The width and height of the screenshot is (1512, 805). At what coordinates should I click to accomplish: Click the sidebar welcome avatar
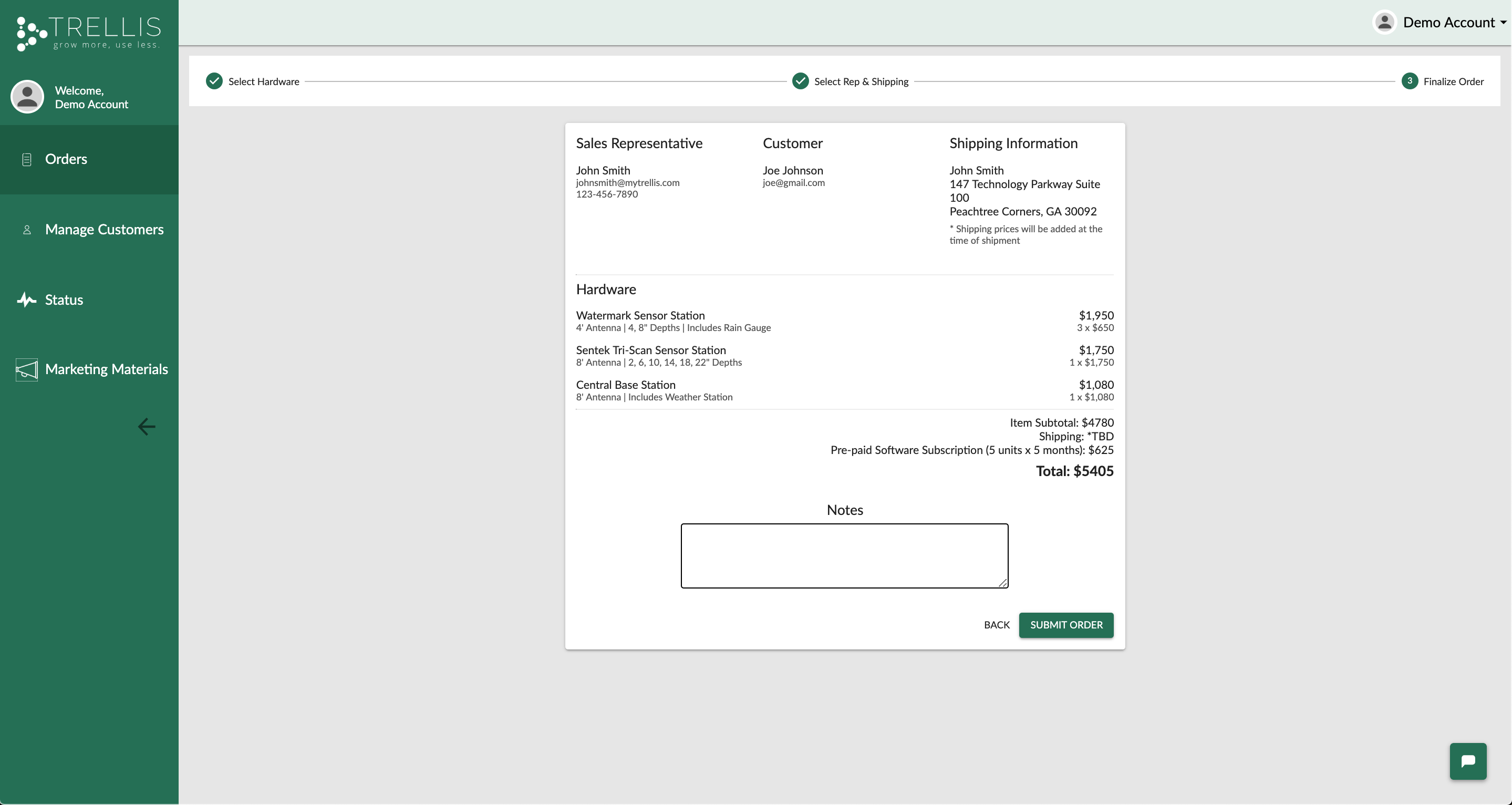27,97
